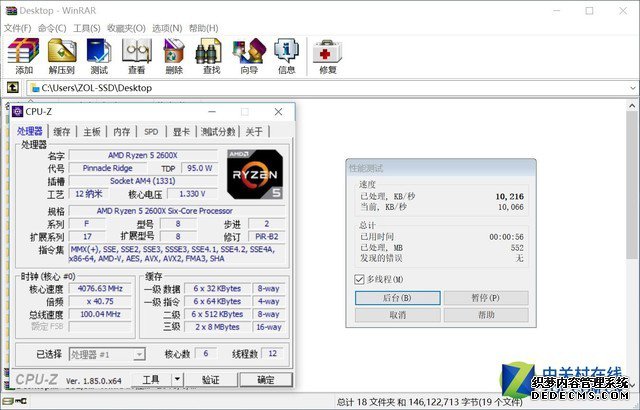Click the CPU-Z Tools (工具) button
The image size is (640, 410).
coord(151,379)
